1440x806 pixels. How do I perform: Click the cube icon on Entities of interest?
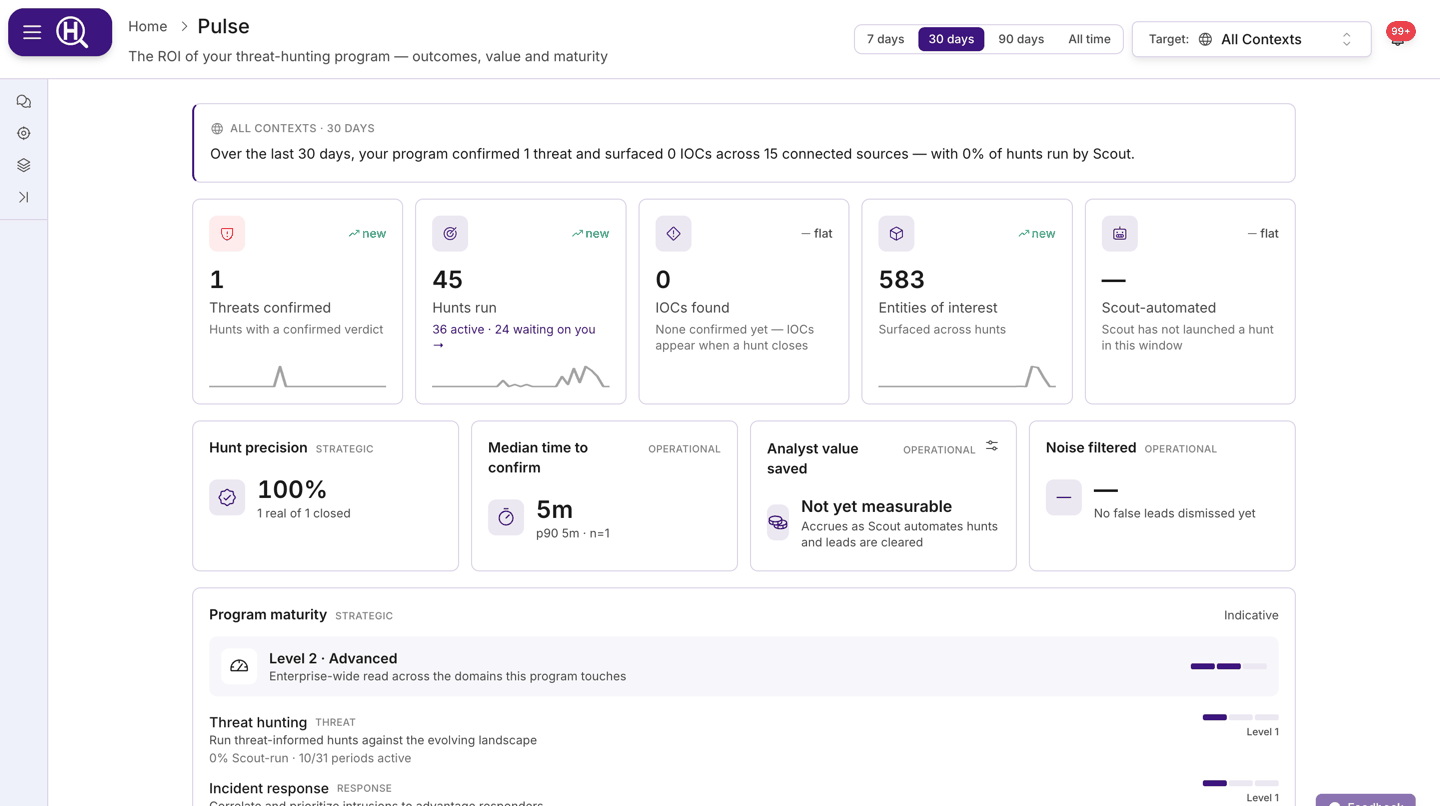click(x=896, y=233)
